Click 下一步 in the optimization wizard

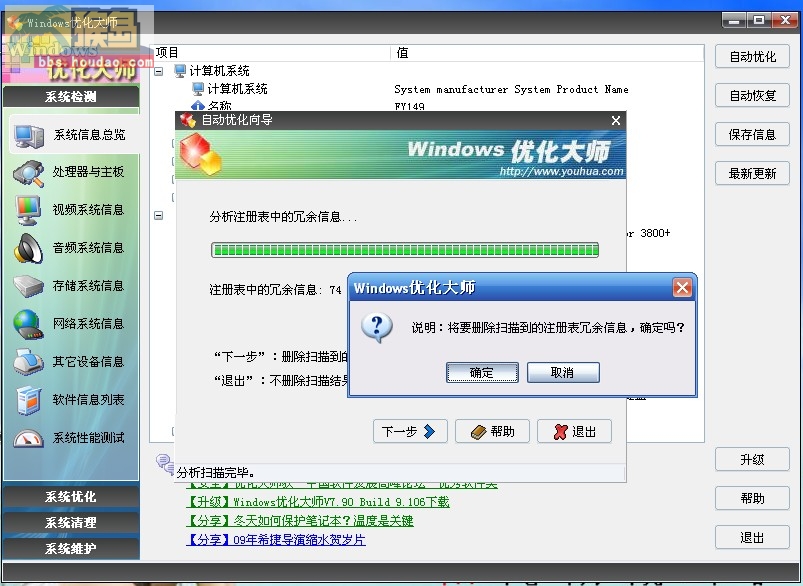410,431
